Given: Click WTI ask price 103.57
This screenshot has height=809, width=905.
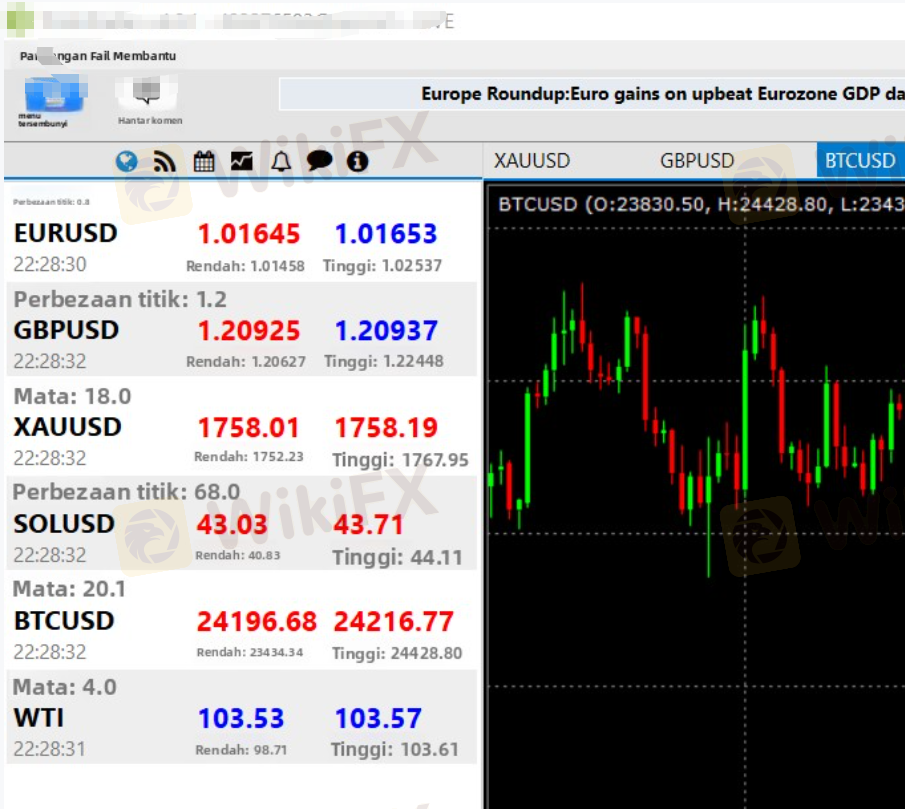Looking at the screenshot, I should coord(379,718).
